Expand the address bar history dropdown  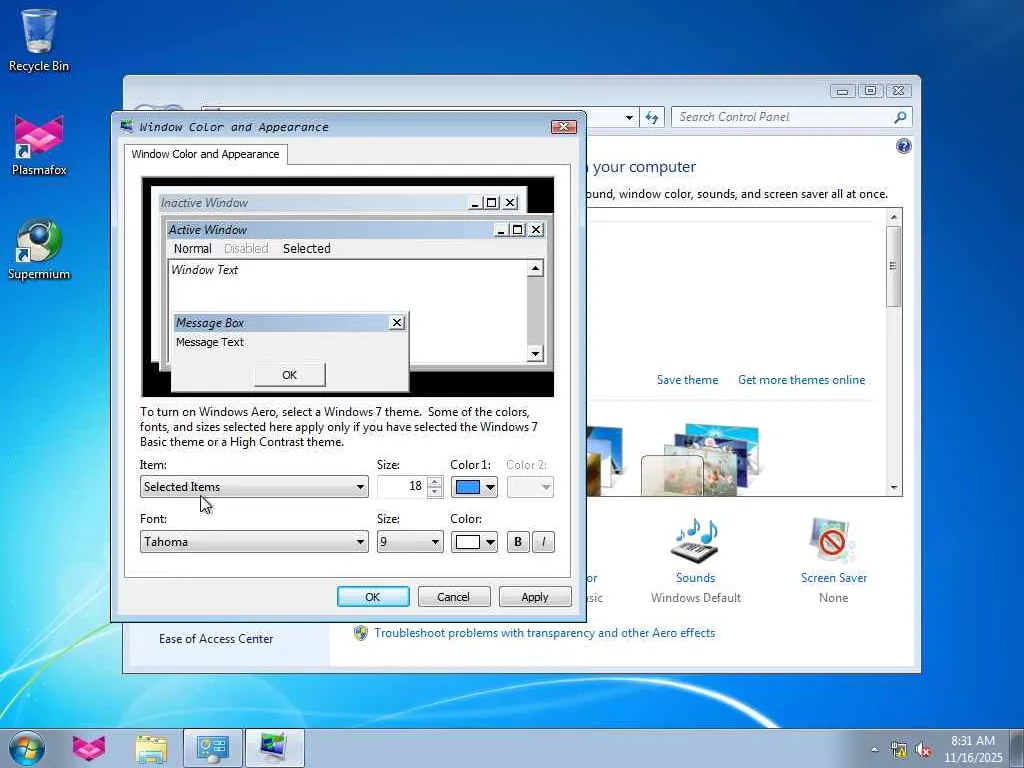pyautogui.click(x=629, y=118)
